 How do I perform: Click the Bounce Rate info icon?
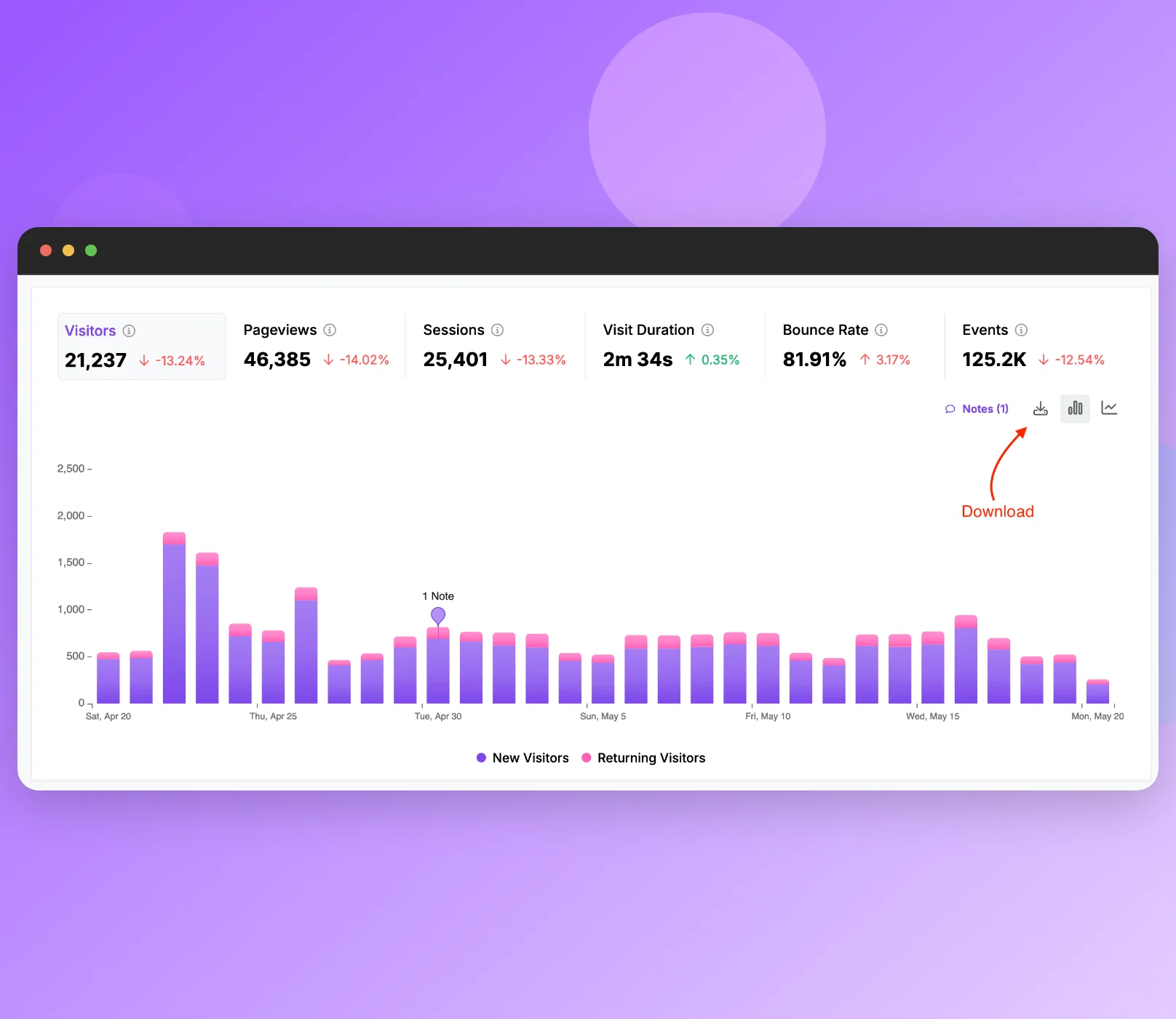(881, 330)
